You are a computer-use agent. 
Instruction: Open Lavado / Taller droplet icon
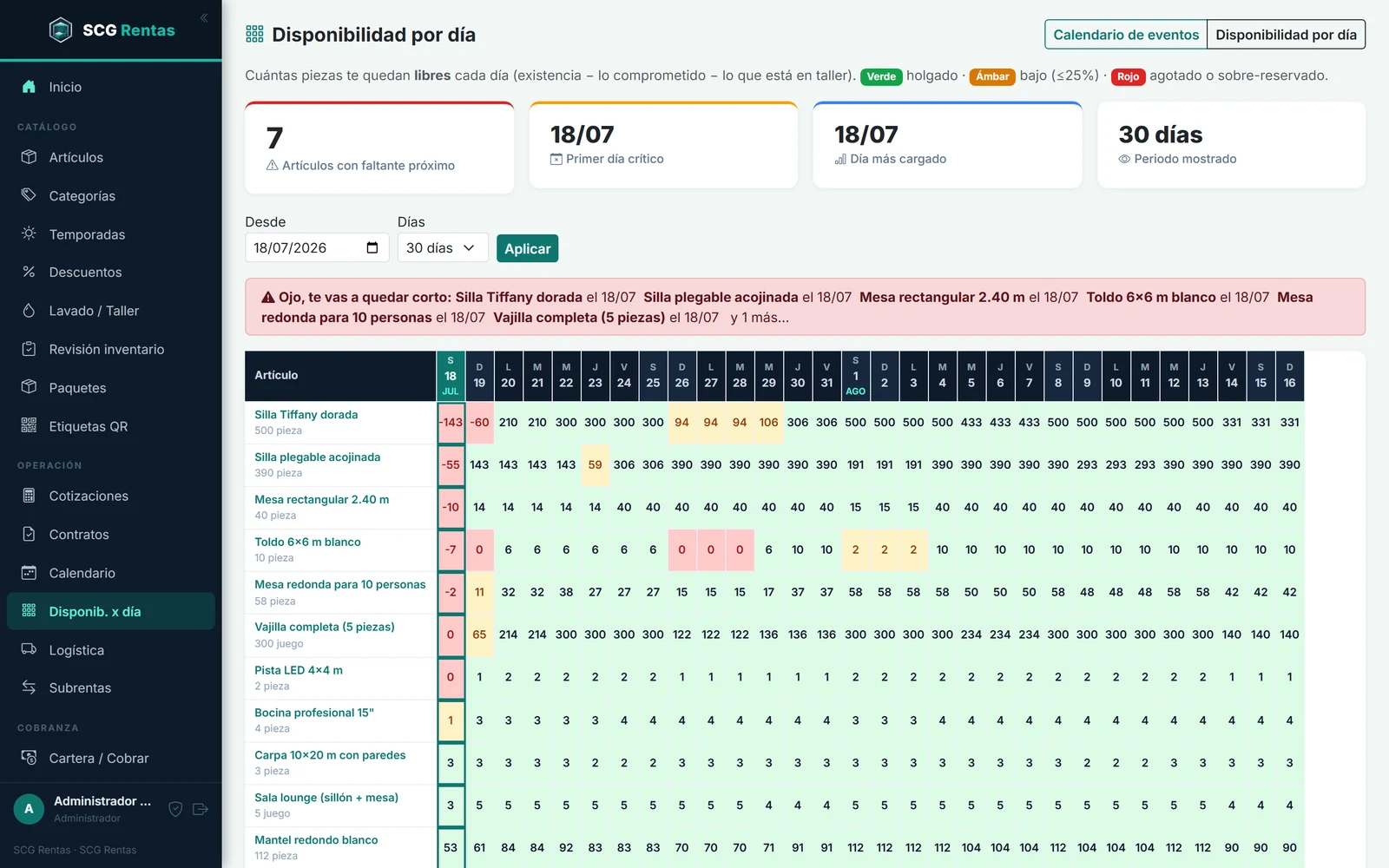click(29, 311)
